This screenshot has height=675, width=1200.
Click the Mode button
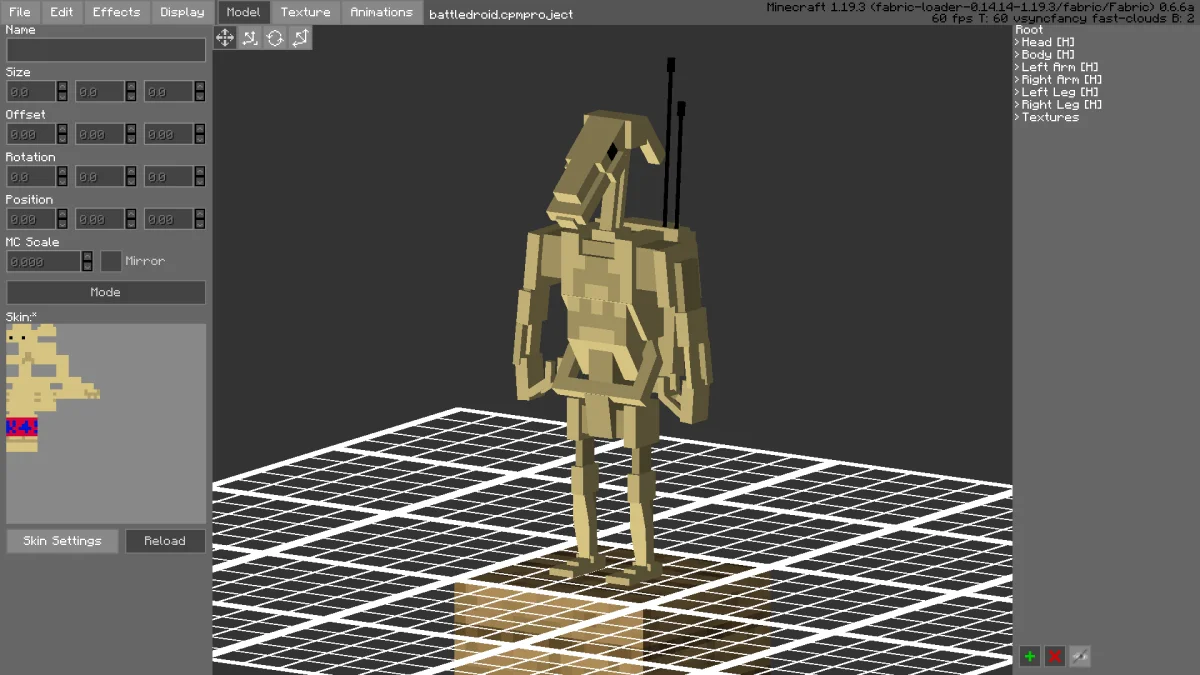pyautogui.click(x=106, y=292)
